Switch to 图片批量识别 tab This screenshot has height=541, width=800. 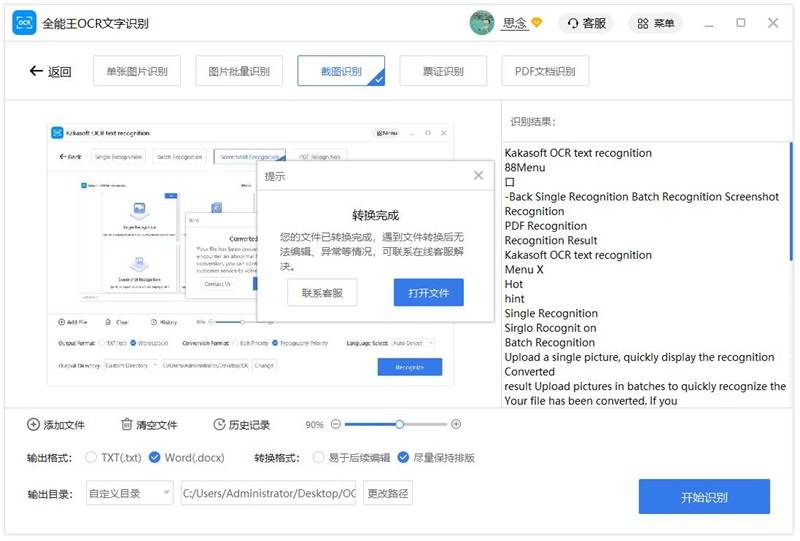[239, 71]
